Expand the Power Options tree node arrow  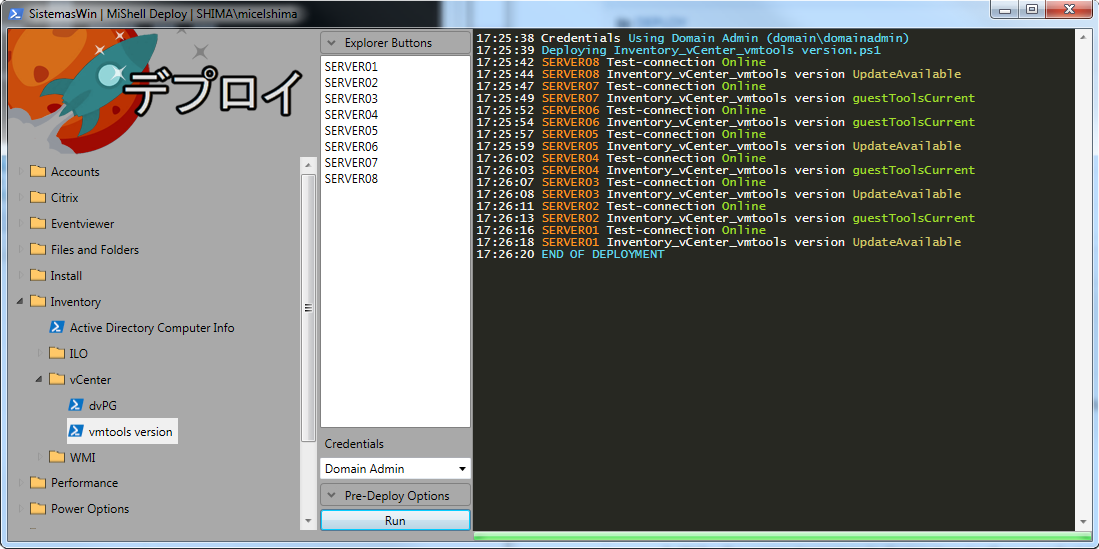20,509
